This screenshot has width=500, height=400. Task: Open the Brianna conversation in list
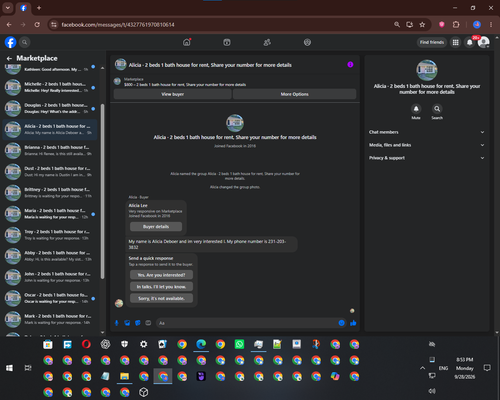pyautogui.click(x=50, y=150)
